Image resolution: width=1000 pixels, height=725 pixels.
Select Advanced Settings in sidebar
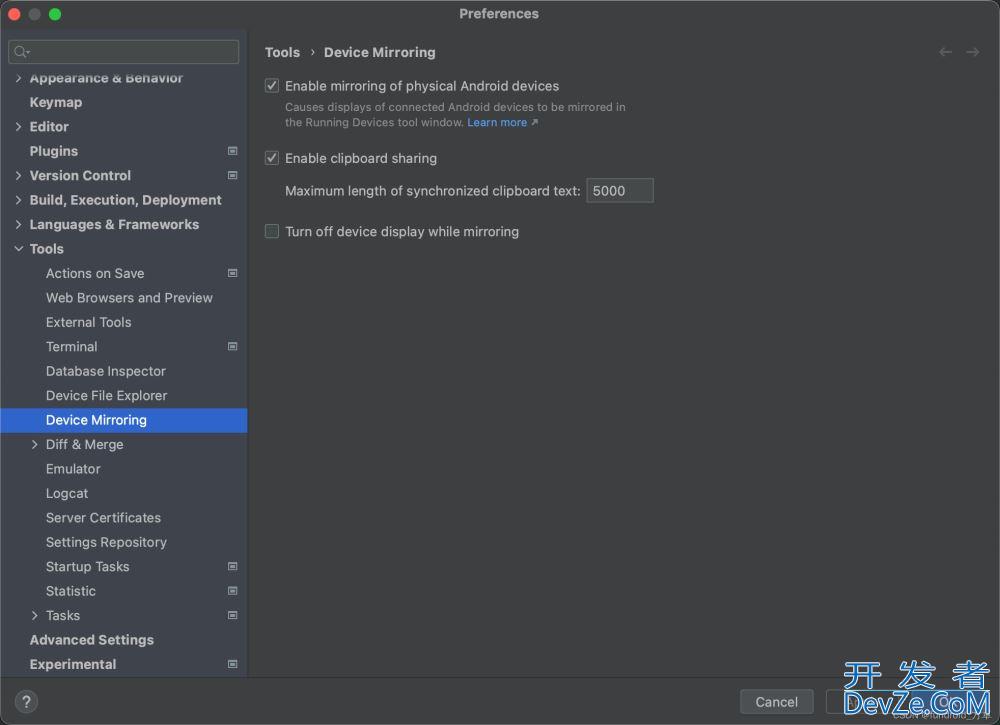click(x=92, y=640)
